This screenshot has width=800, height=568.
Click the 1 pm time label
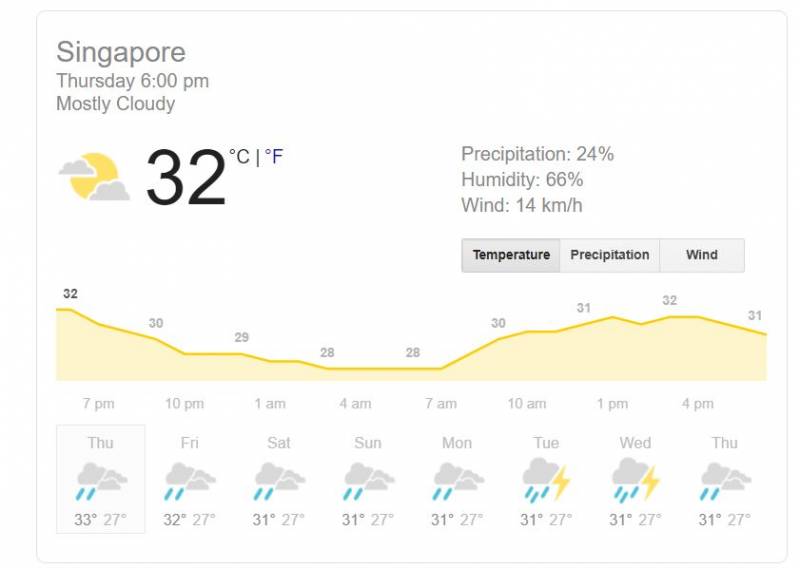(612, 404)
